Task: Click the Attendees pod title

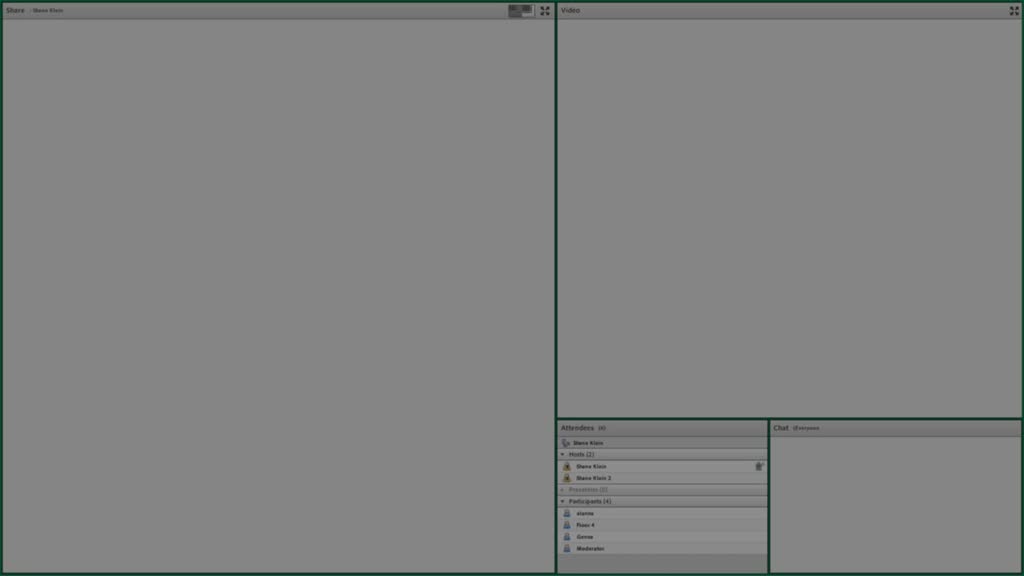Action: 577,428
